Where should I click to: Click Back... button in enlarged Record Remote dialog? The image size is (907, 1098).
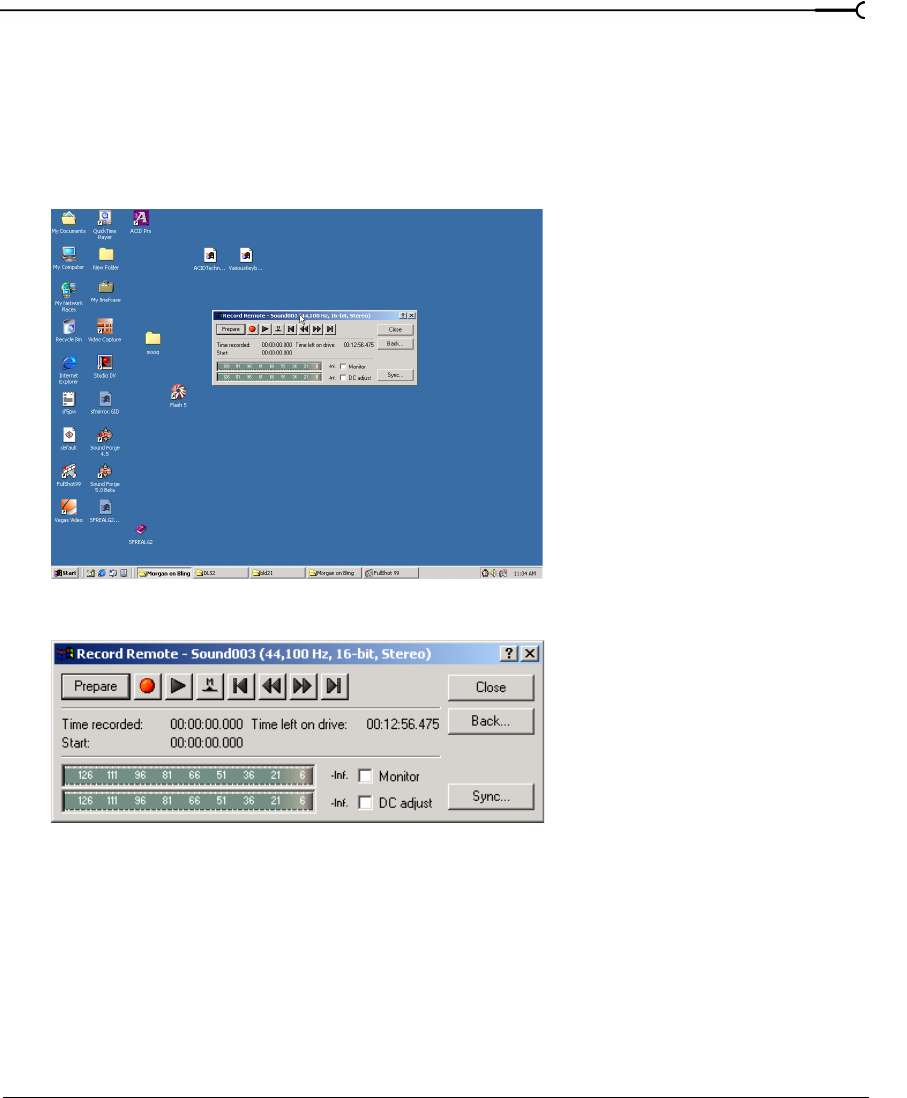[491, 721]
